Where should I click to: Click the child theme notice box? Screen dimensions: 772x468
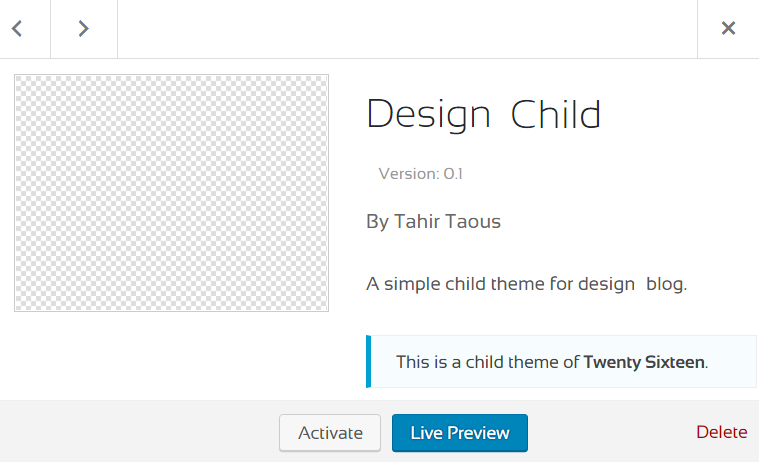coord(561,362)
